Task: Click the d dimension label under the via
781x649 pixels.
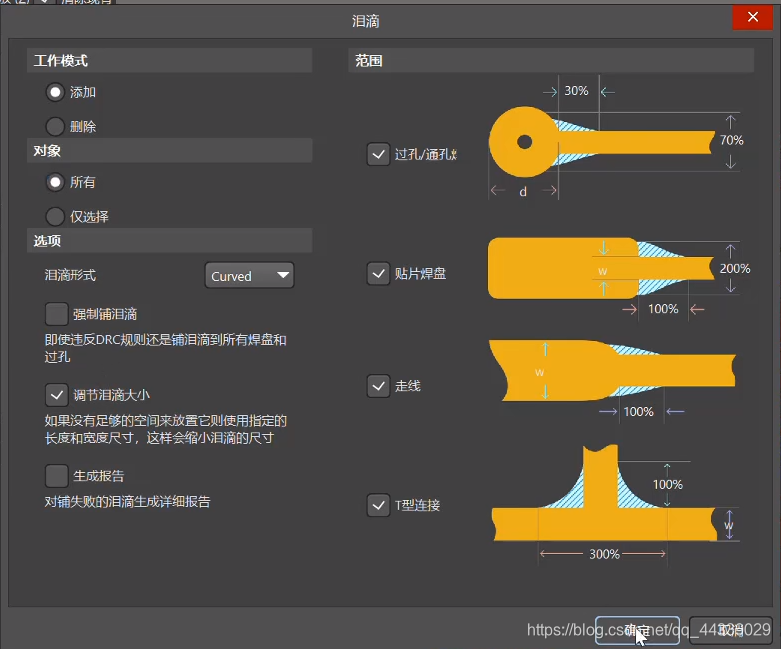Action: tap(523, 192)
